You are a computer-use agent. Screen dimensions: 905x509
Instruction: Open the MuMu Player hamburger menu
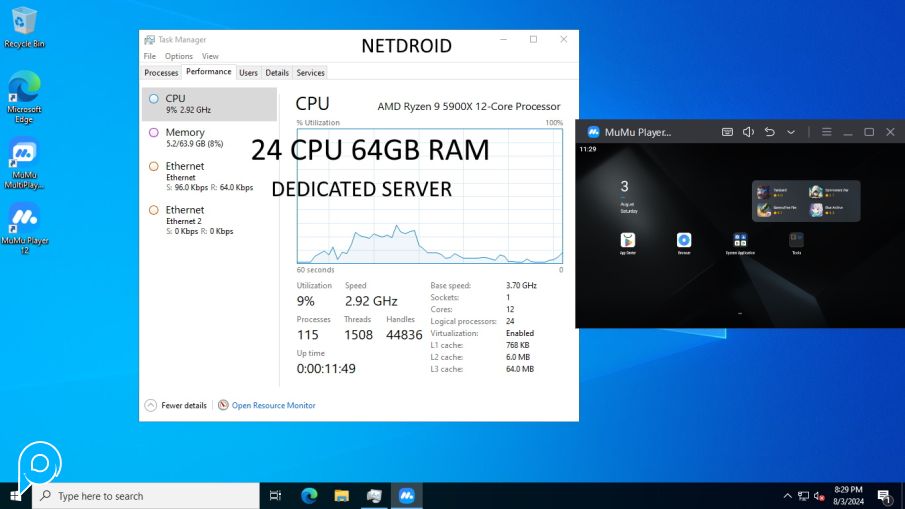pyautogui.click(x=826, y=132)
